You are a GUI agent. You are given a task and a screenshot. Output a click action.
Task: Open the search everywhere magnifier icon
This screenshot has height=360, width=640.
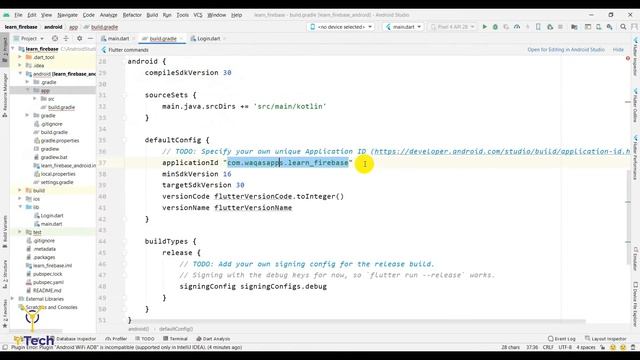(623, 27)
